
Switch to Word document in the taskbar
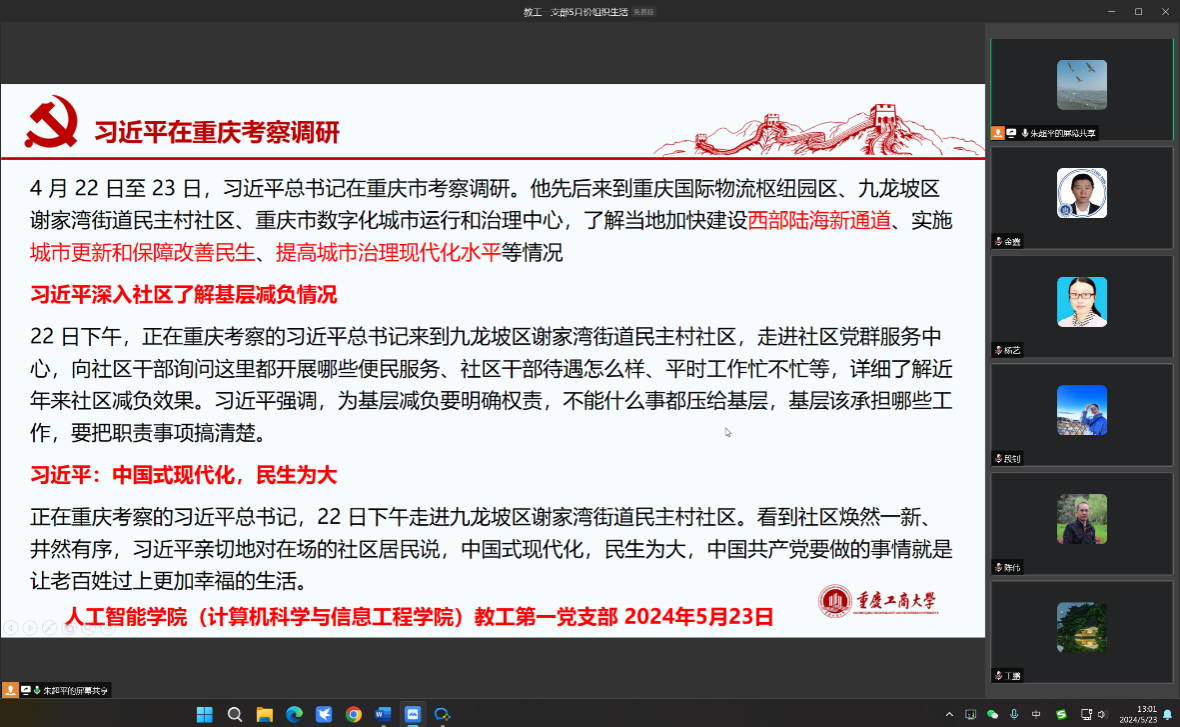point(383,714)
